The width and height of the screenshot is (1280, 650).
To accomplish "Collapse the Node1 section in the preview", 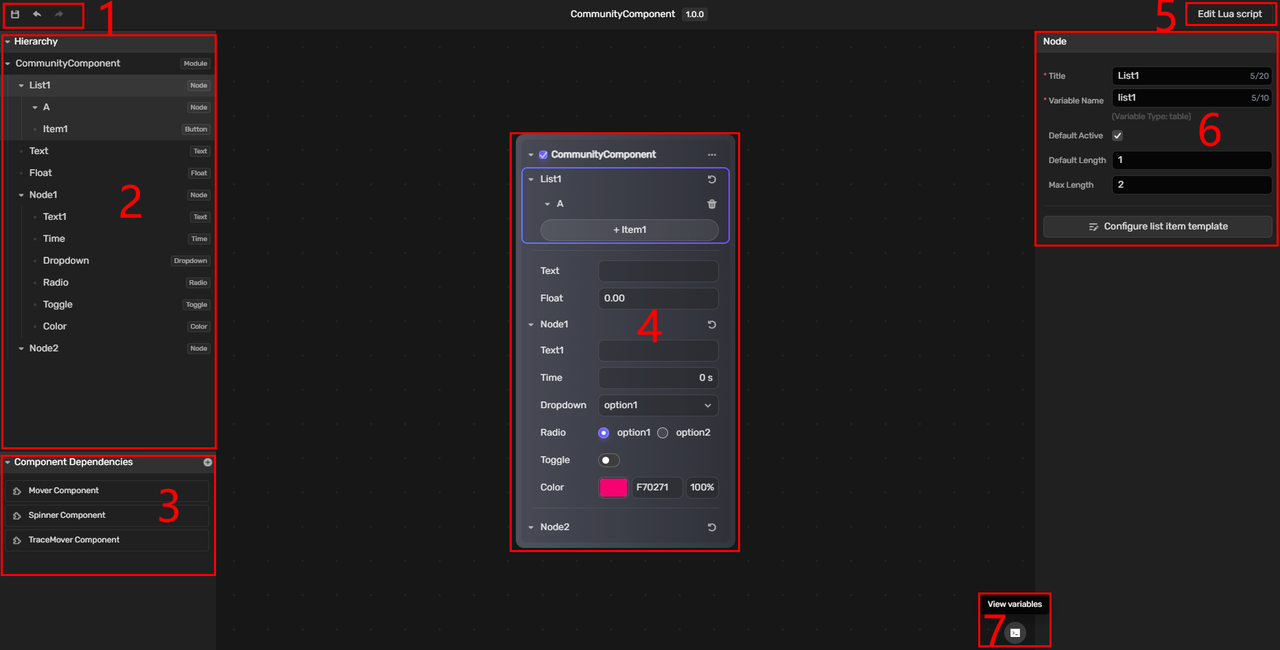I will click(x=531, y=323).
